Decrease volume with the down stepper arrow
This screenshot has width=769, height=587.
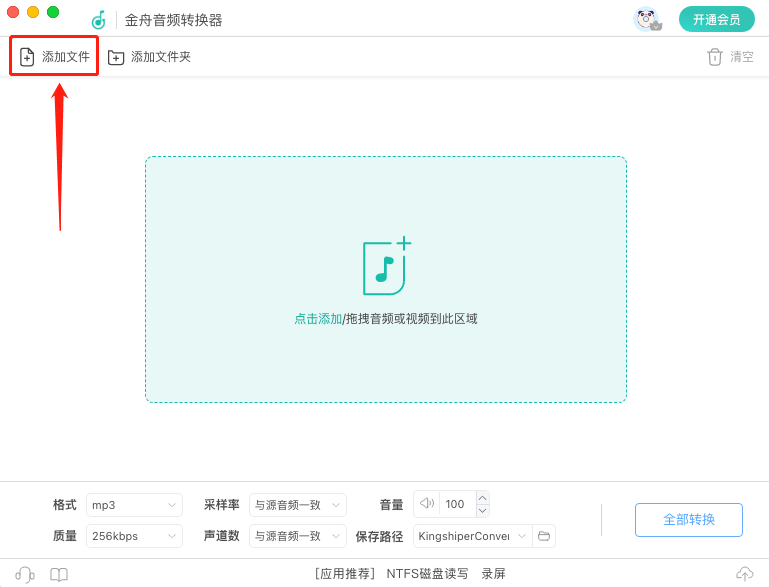(483, 510)
